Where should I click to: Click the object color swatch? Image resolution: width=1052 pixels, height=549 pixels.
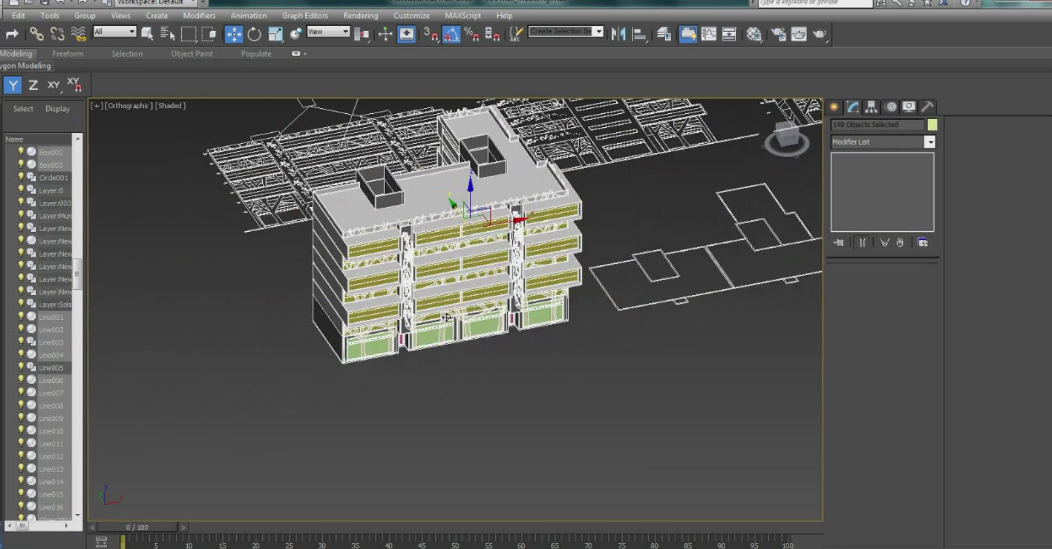point(933,125)
